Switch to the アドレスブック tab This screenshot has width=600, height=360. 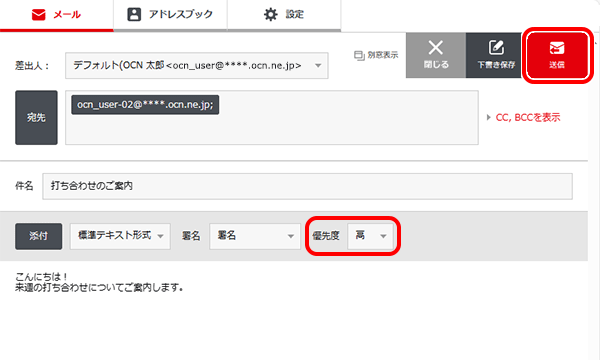click(170, 15)
